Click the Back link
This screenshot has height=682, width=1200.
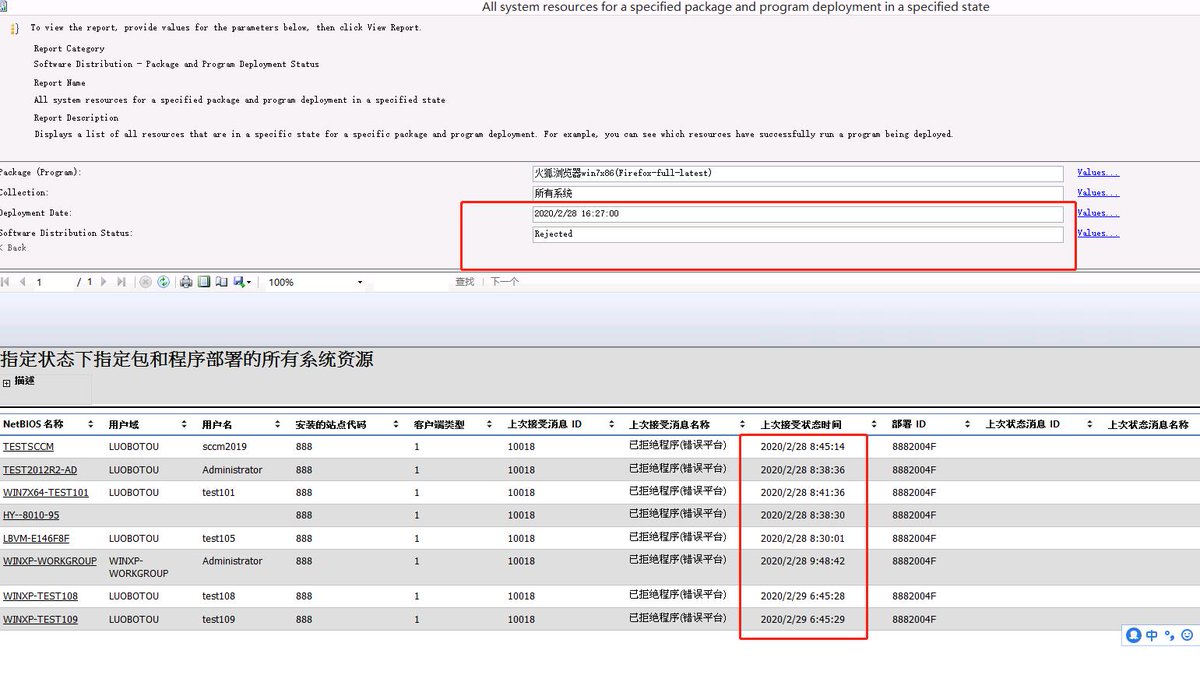pyautogui.click(x=13, y=247)
